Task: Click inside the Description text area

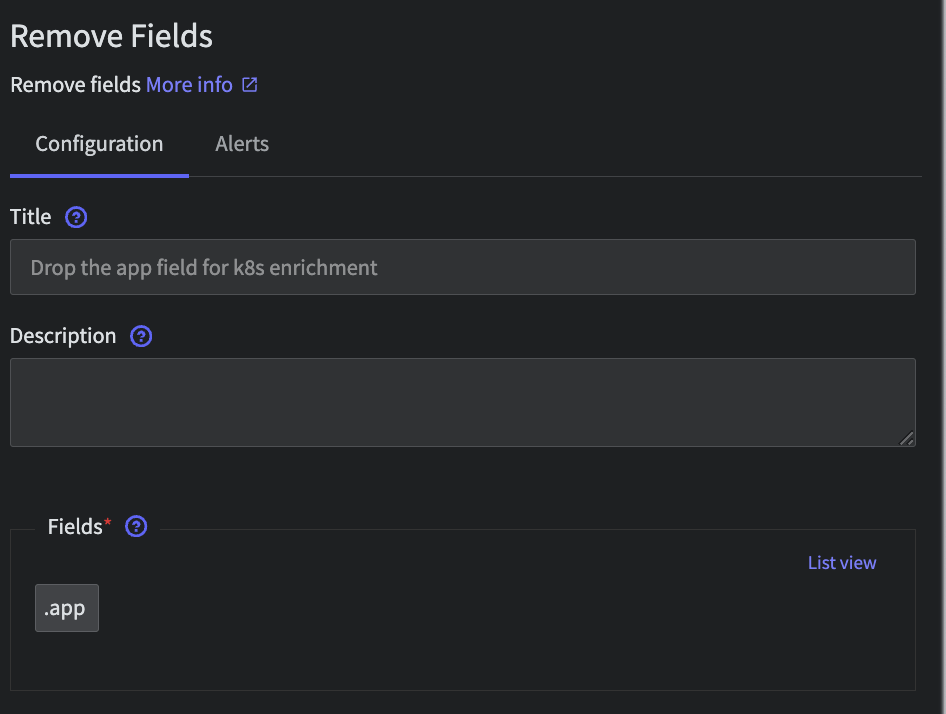Action: tap(463, 403)
